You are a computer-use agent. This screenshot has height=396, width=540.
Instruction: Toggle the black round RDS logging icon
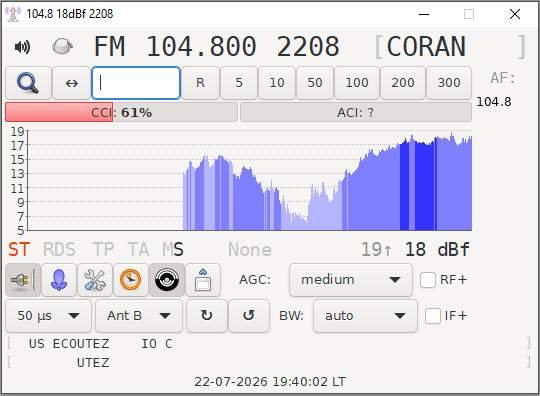coord(167,280)
